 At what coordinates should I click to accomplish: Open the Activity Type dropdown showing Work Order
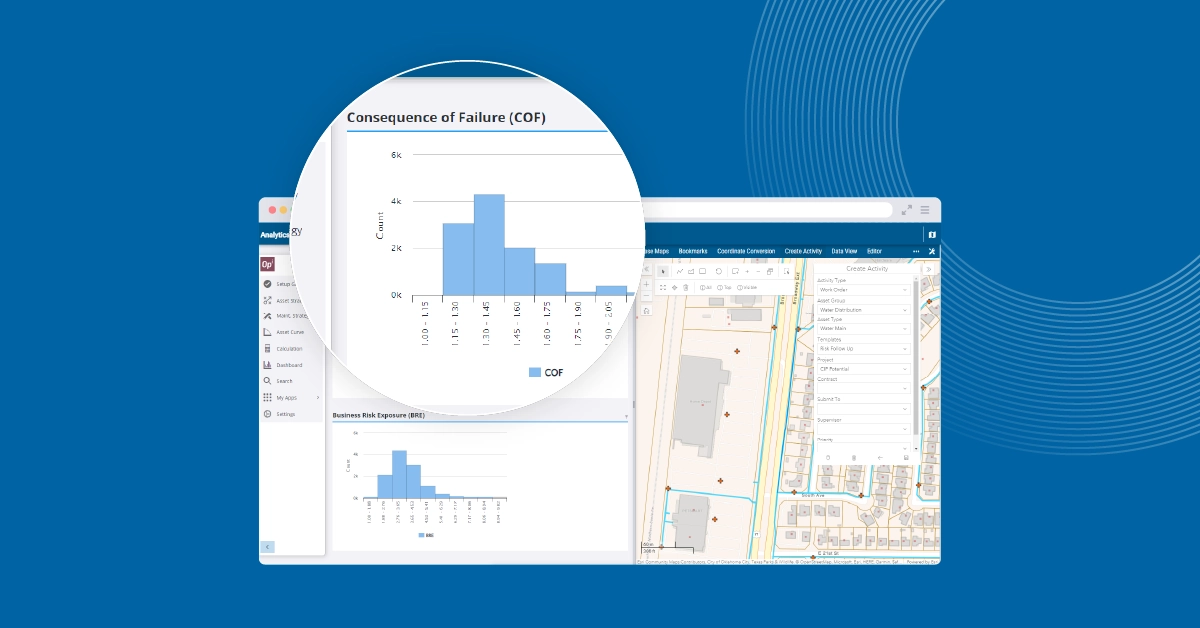(864, 290)
